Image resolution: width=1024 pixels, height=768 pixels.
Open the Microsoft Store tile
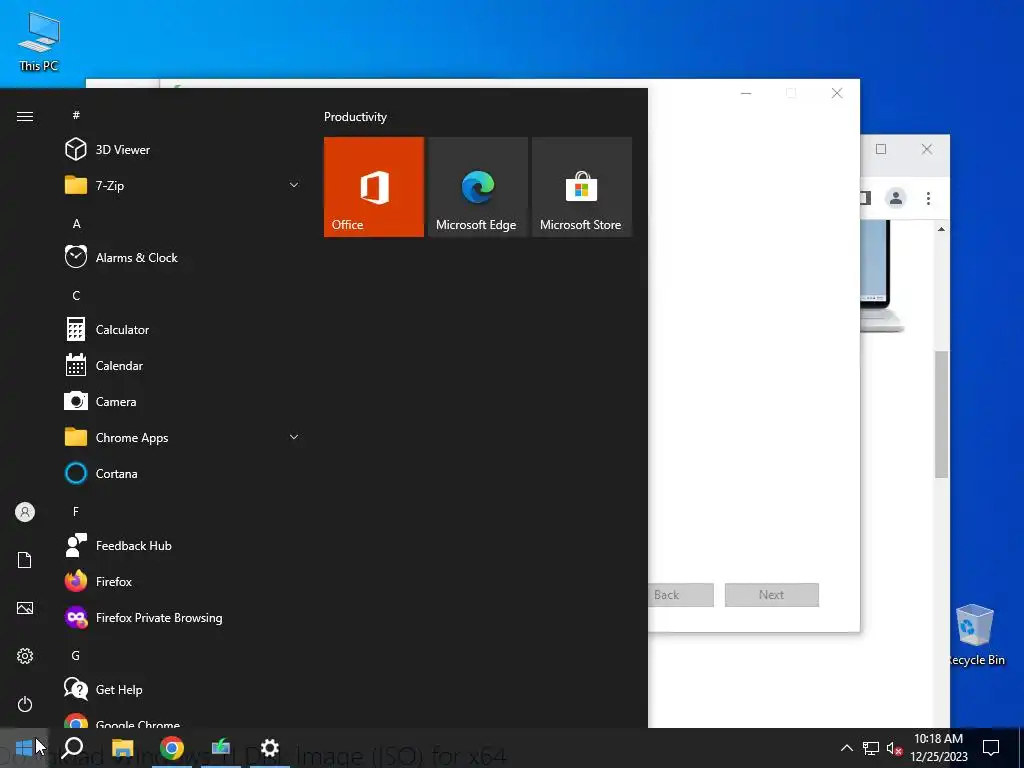coord(582,187)
